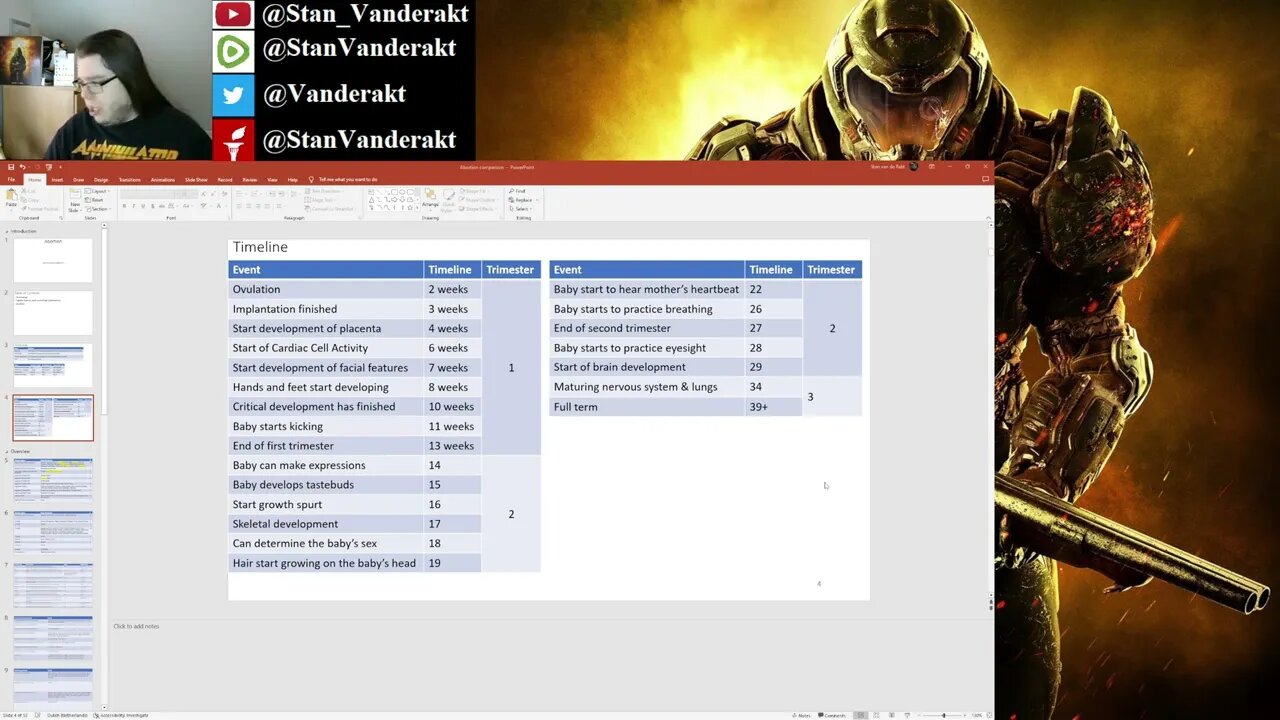
Task: Open the File tab
Action: tap(11, 180)
